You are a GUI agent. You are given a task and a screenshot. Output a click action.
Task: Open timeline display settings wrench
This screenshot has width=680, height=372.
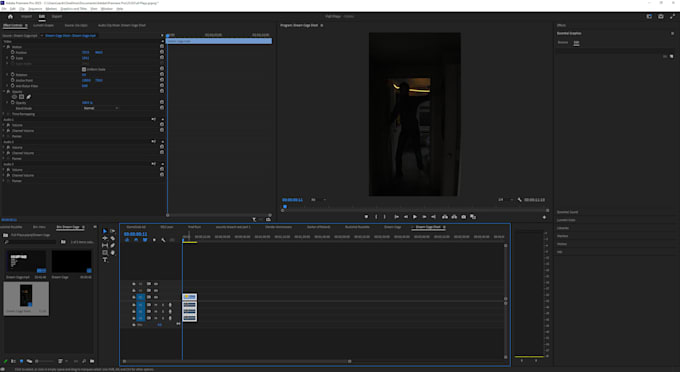tap(163, 240)
